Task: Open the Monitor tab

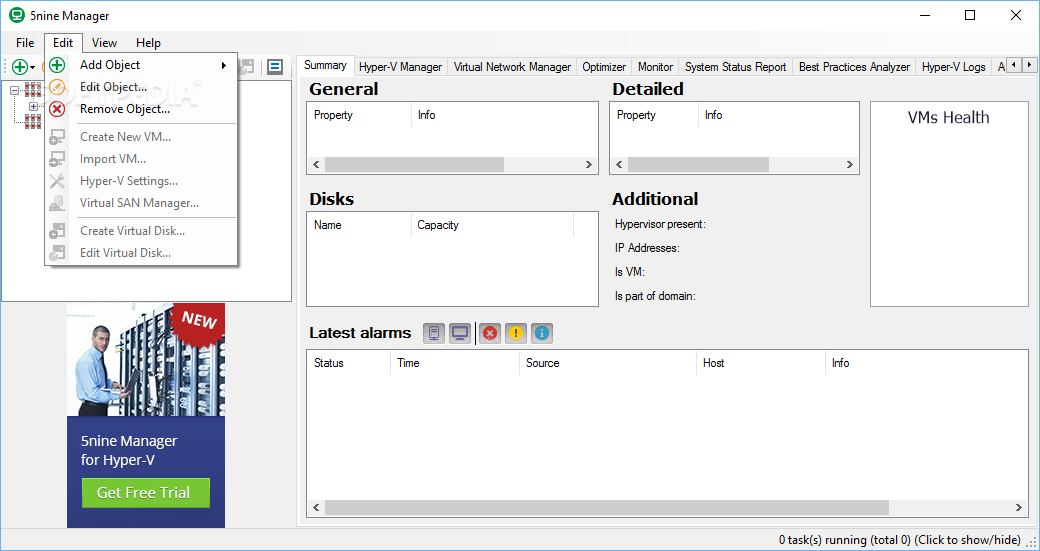Action: click(655, 67)
